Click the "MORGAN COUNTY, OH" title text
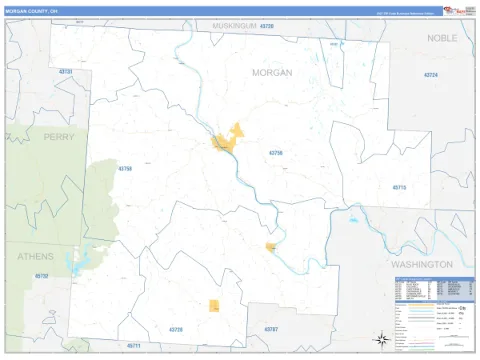 click(31, 11)
